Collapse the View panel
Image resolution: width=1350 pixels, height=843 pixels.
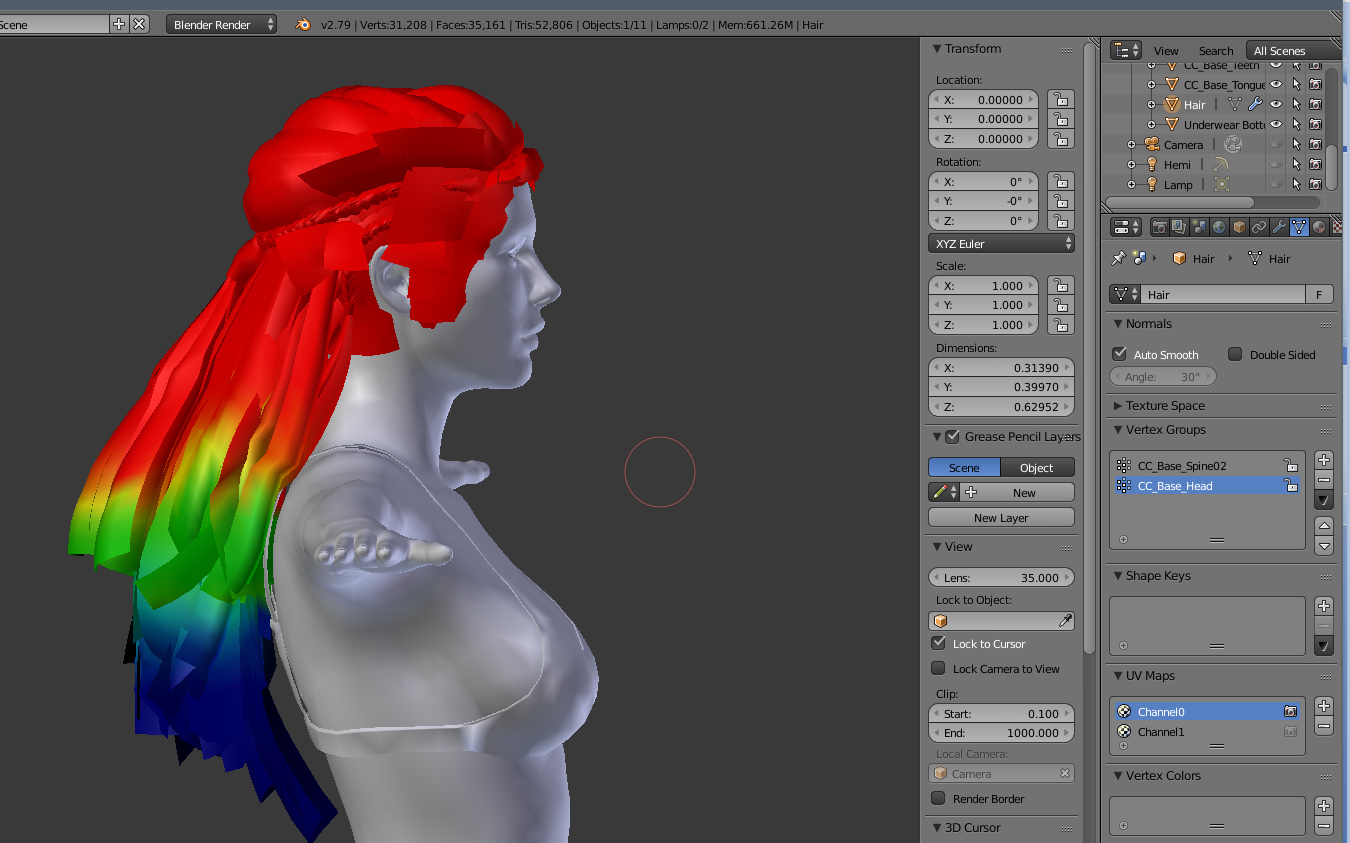[x=937, y=546]
